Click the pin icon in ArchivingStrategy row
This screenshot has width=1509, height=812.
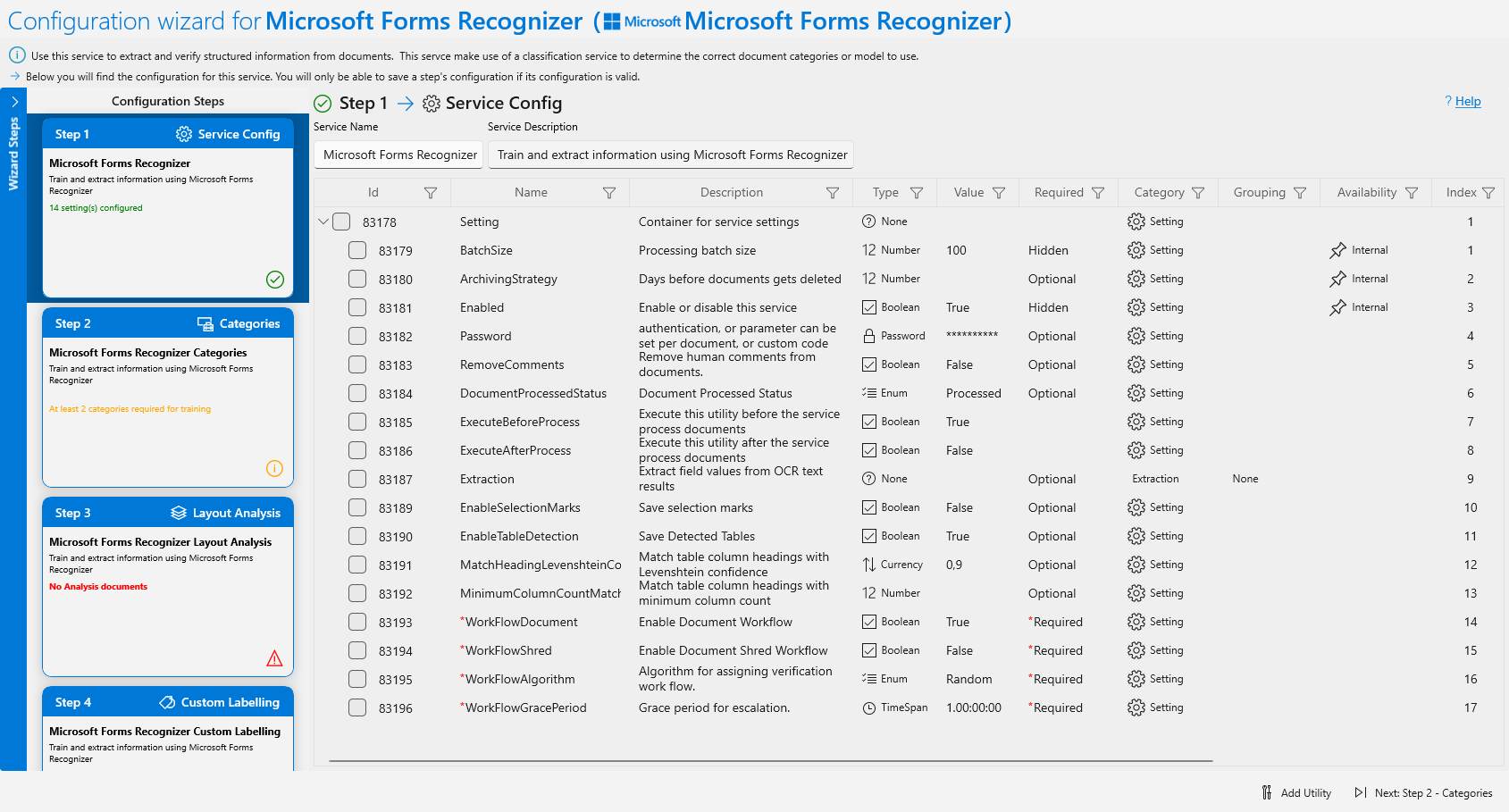(x=1337, y=280)
